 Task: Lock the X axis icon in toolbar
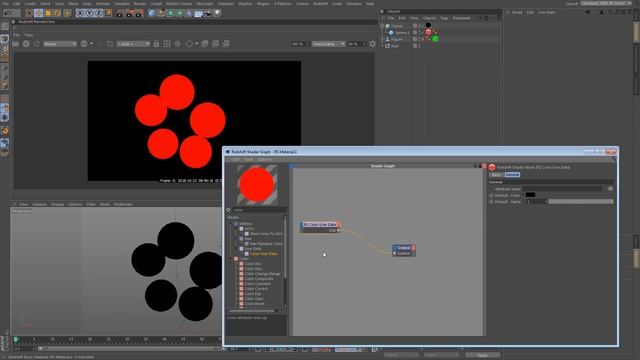(x=80, y=13)
